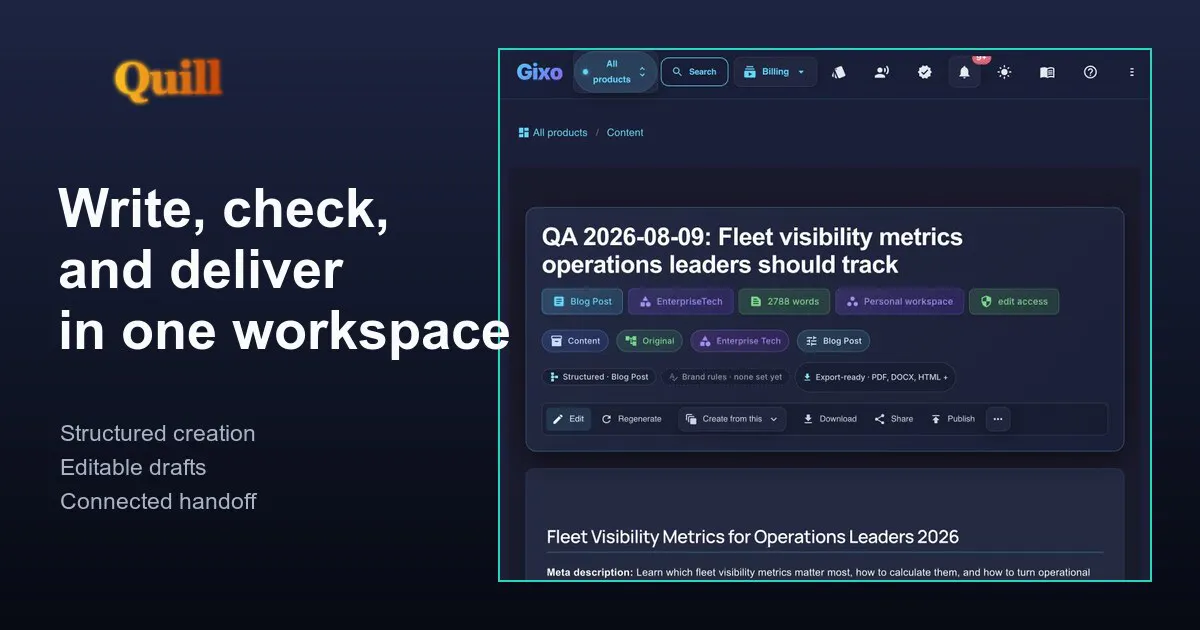The width and height of the screenshot is (1200, 630).
Task: Open the header vertical dots menu
Action: (x=1132, y=72)
